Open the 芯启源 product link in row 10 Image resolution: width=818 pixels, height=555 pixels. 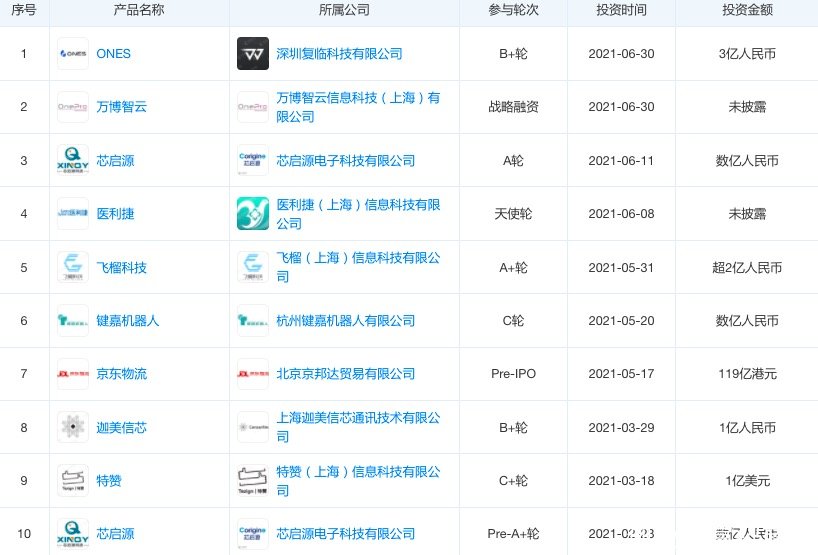point(115,534)
